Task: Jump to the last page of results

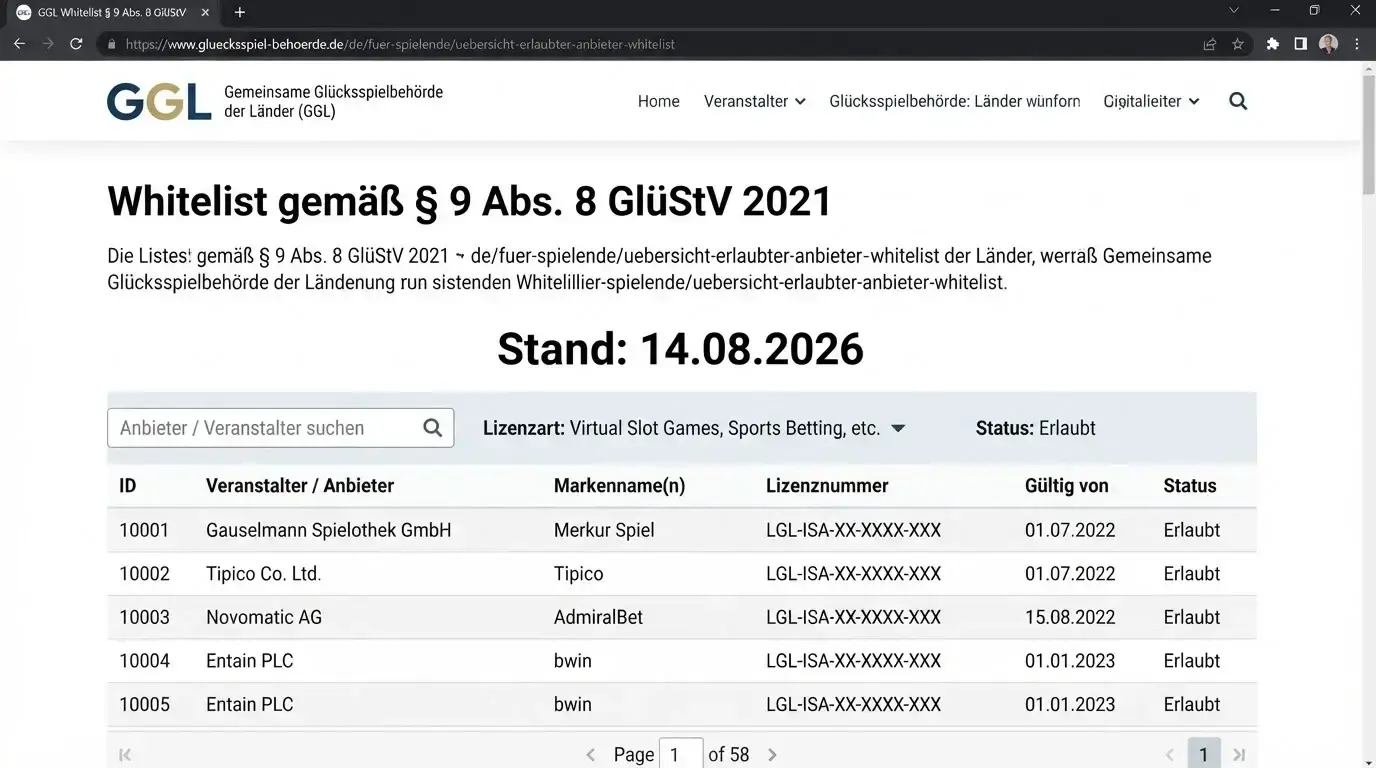Action: pyautogui.click(x=1239, y=755)
